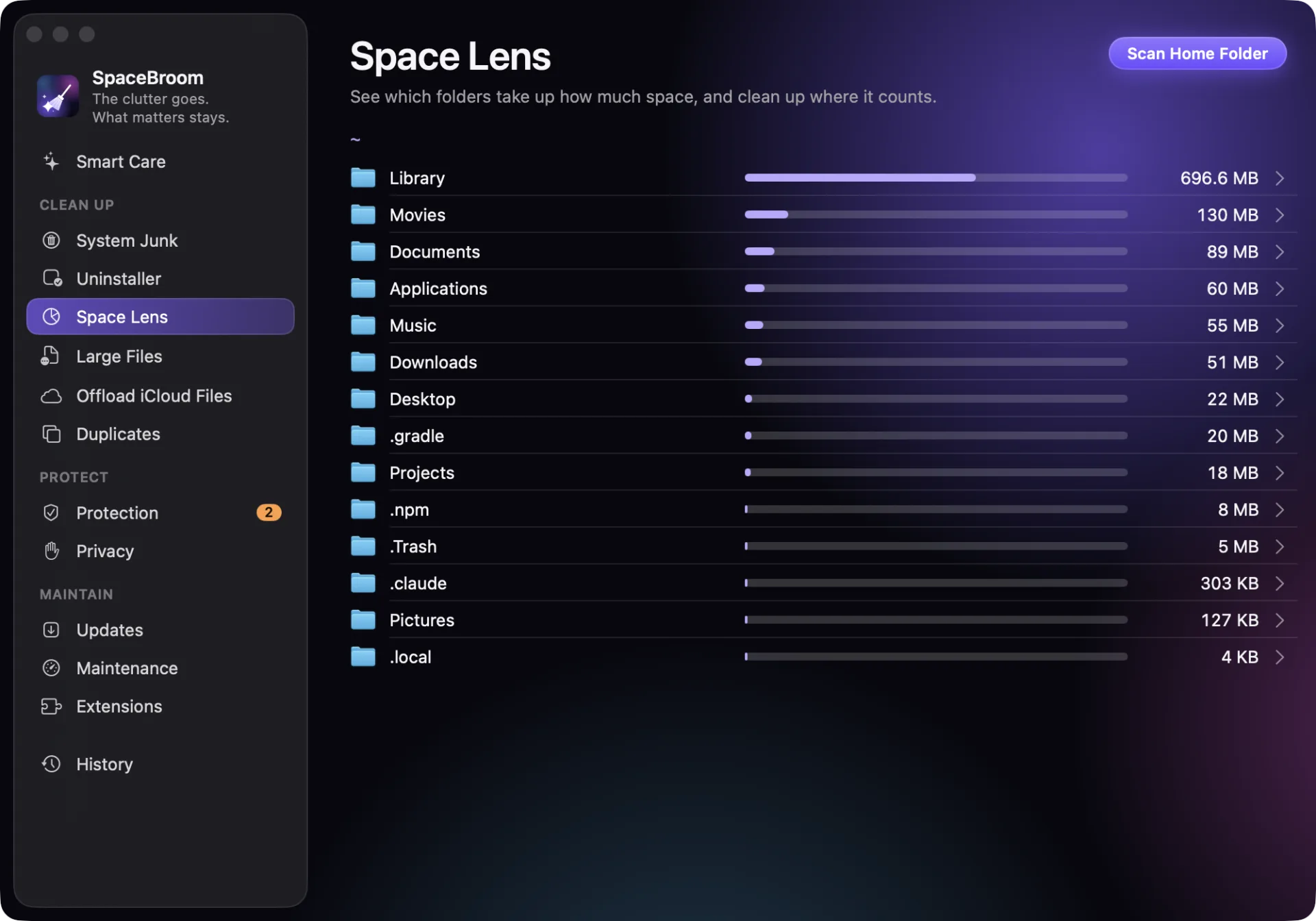The image size is (1316, 921).
Task: Select the Space Lens sidebar label
Action: tap(122, 317)
